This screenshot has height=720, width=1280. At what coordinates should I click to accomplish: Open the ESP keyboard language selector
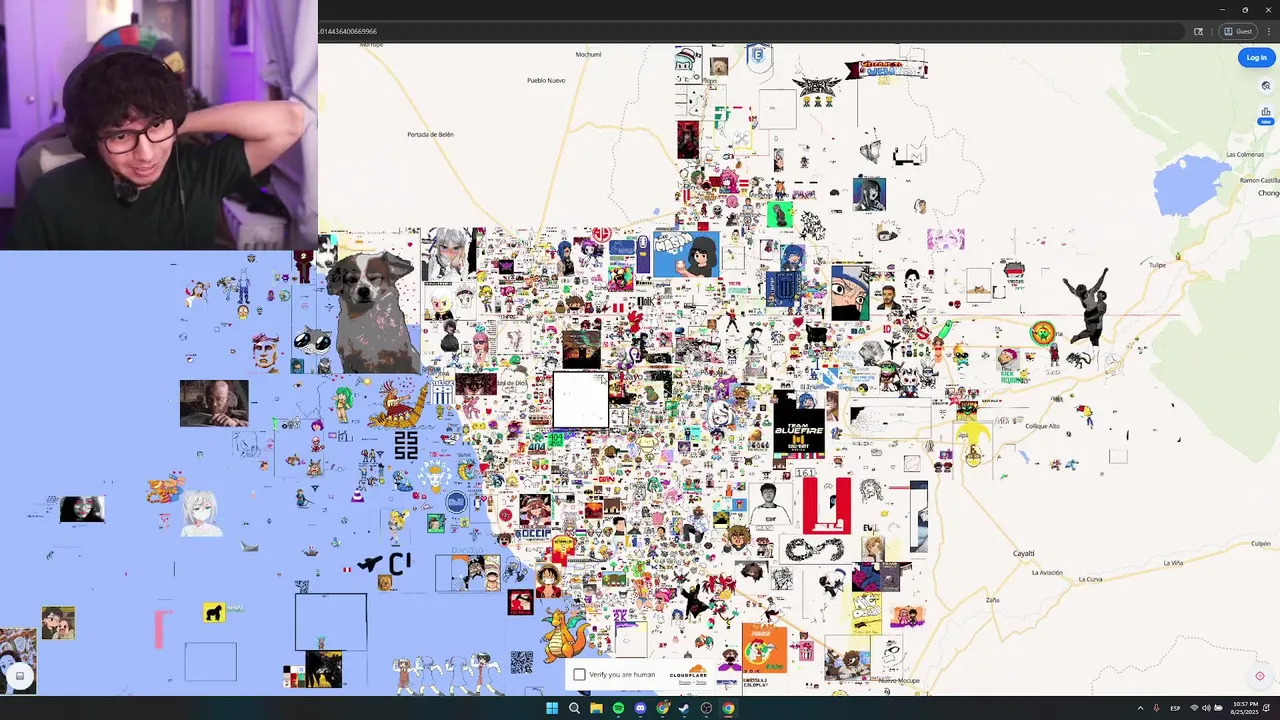tap(1175, 708)
